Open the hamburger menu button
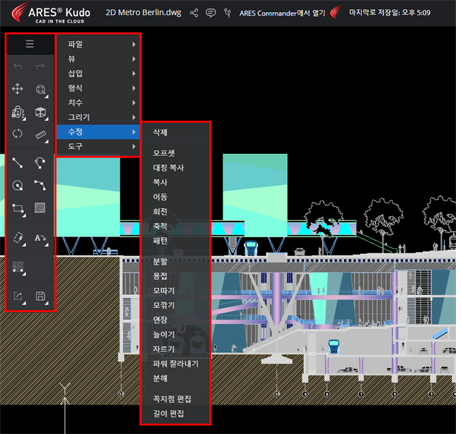The width and height of the screenshot is (462, 434). point(30,44)
